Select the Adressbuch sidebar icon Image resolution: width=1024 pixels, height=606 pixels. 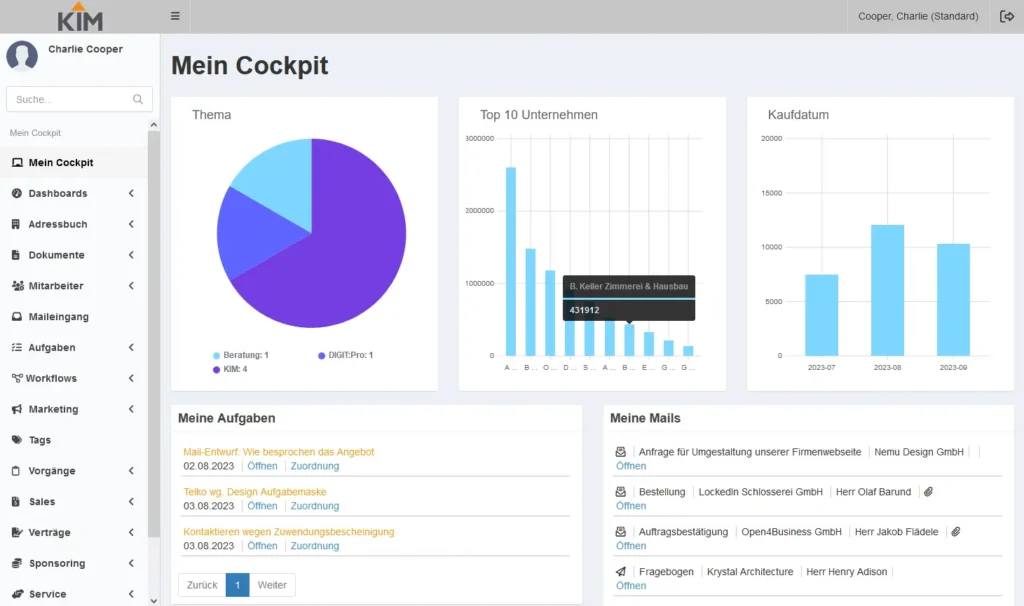[16, 224]
